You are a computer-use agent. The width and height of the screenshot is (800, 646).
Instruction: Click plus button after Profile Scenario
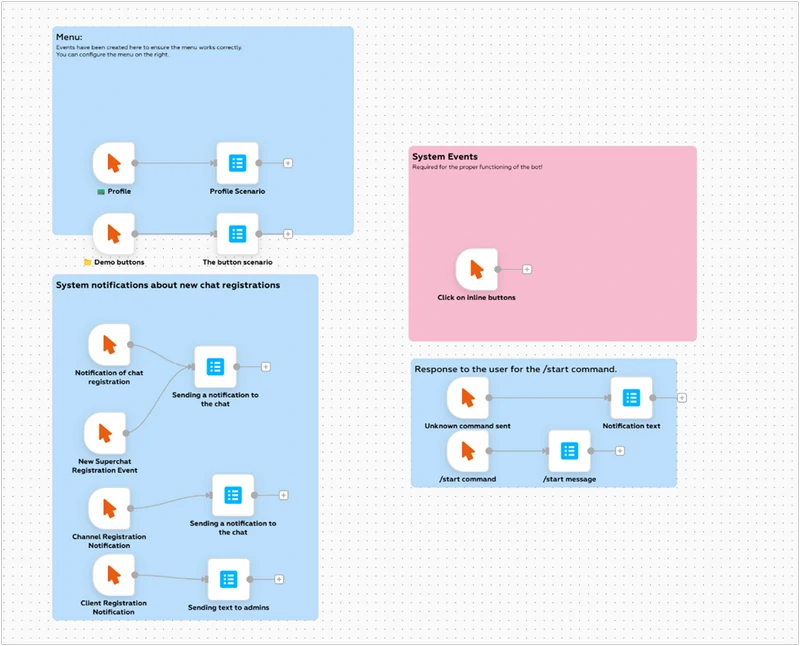(x=288, y=162)
